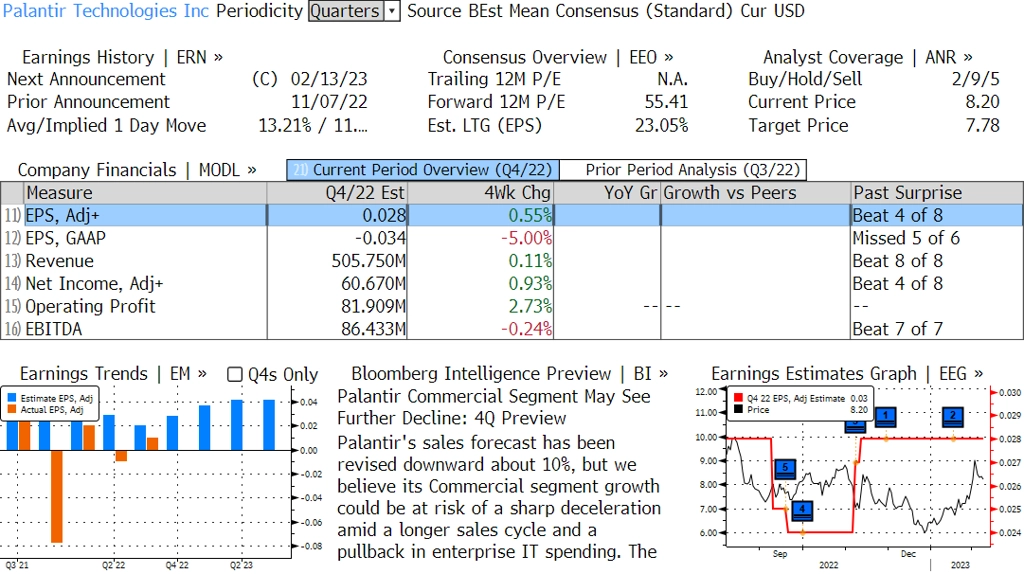Click the -5.00% EPS GAAP change value

[526, 238]
